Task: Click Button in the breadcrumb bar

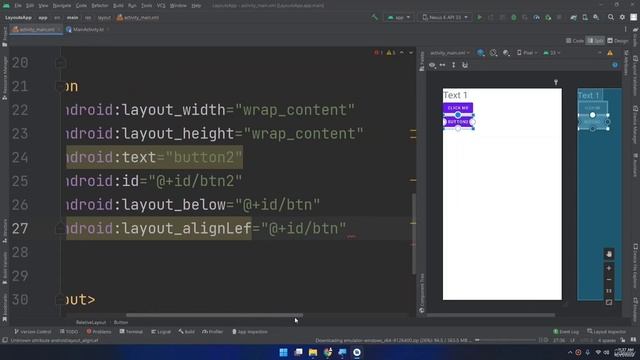Action: [x=121, y=322]
